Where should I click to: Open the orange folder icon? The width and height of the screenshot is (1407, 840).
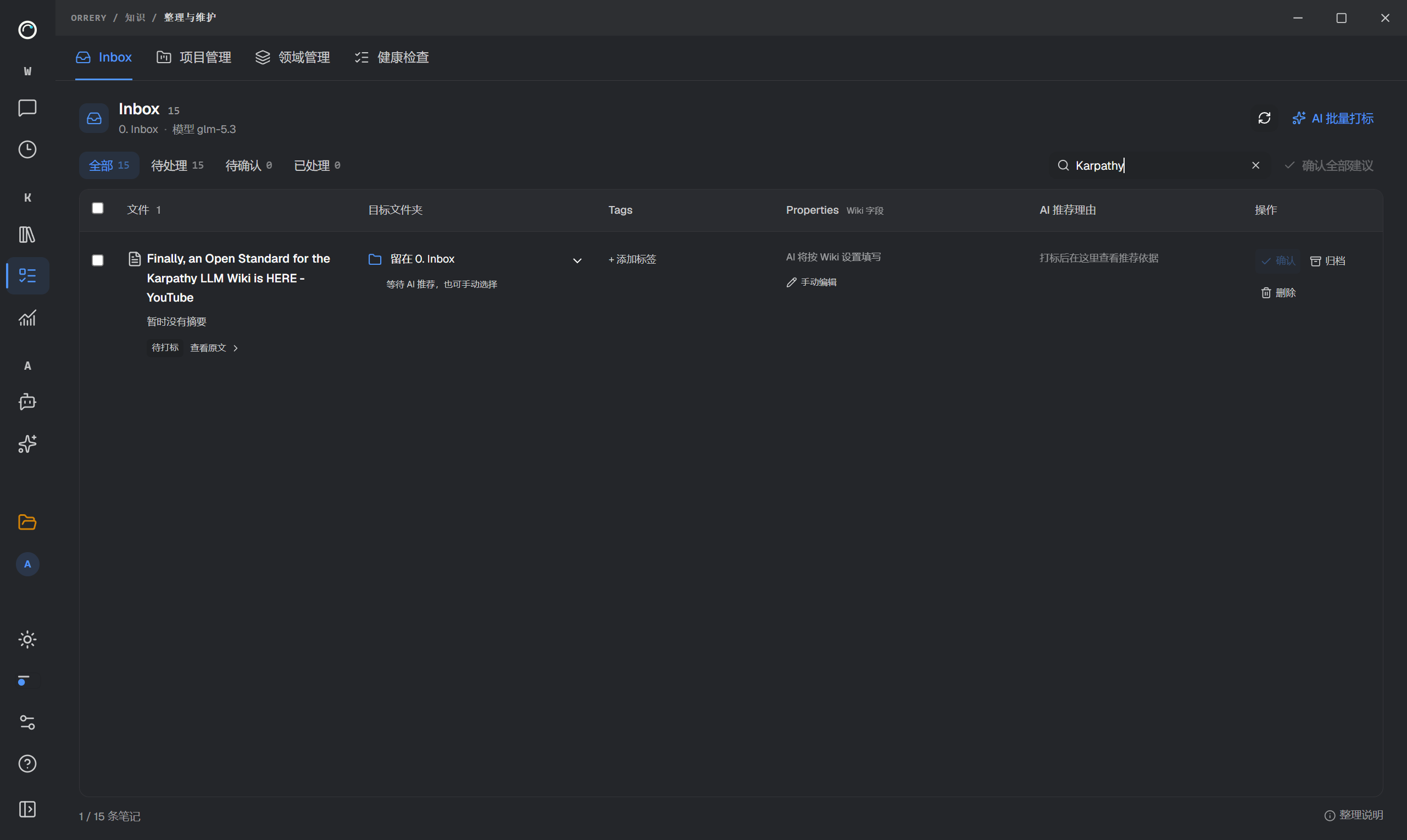[x=27, y=522]
